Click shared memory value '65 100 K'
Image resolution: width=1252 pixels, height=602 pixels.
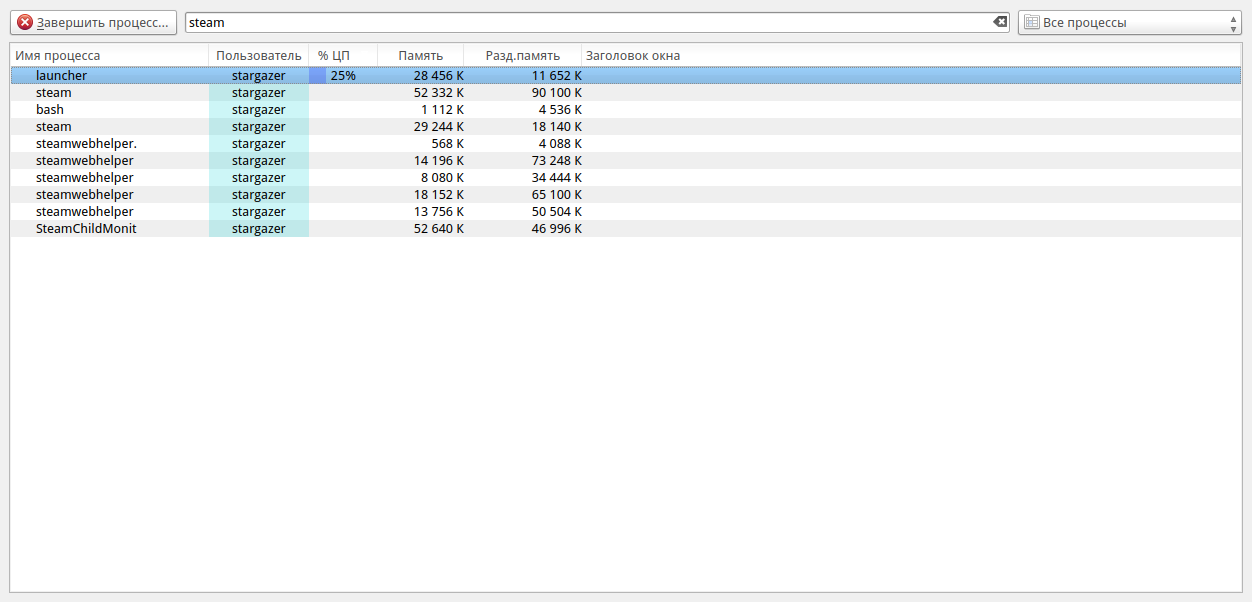[556, 194]
